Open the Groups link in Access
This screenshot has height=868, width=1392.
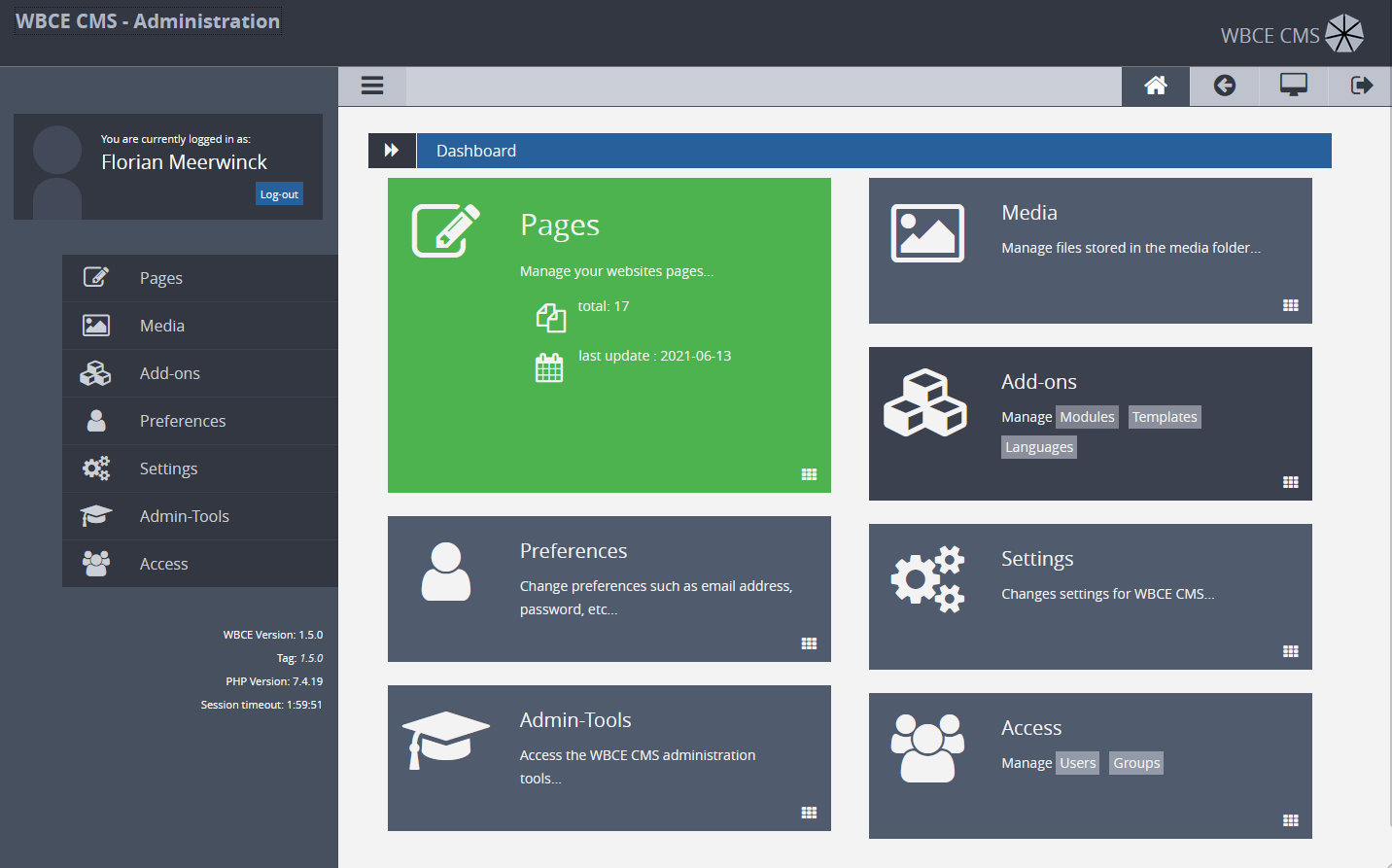click(1136, 763)
